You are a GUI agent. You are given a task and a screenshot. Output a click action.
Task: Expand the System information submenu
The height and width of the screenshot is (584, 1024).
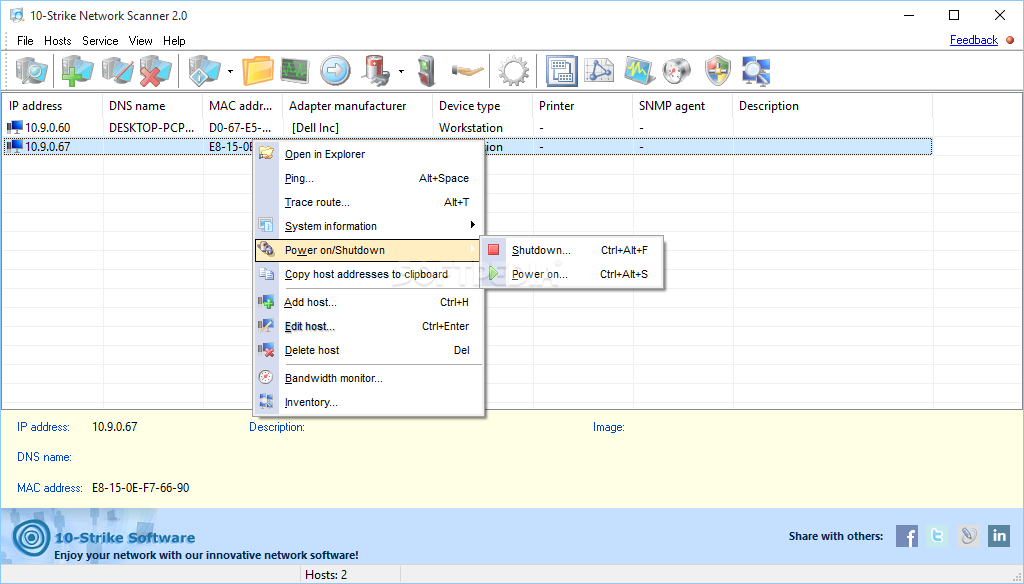369,226
